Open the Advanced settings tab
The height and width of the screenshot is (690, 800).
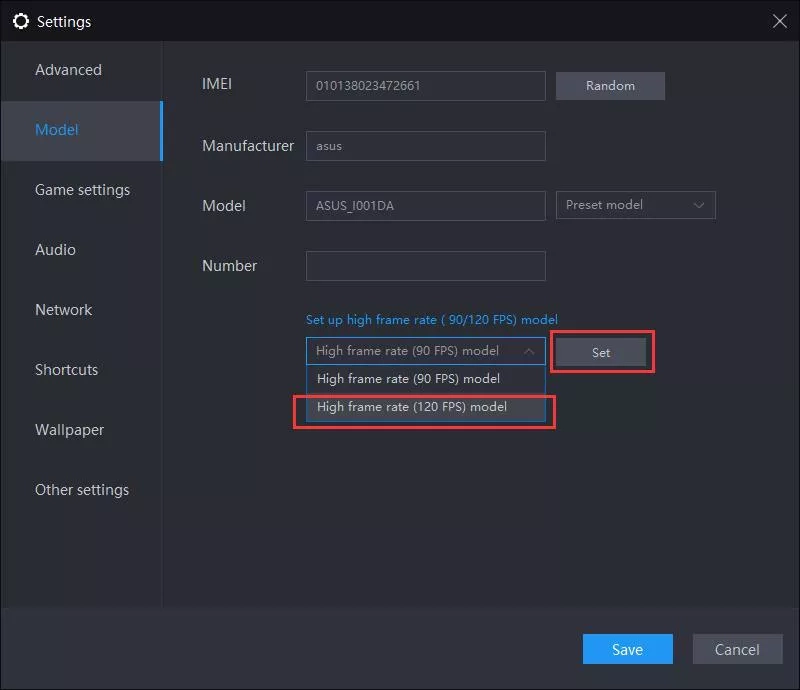tap(68, 70)
